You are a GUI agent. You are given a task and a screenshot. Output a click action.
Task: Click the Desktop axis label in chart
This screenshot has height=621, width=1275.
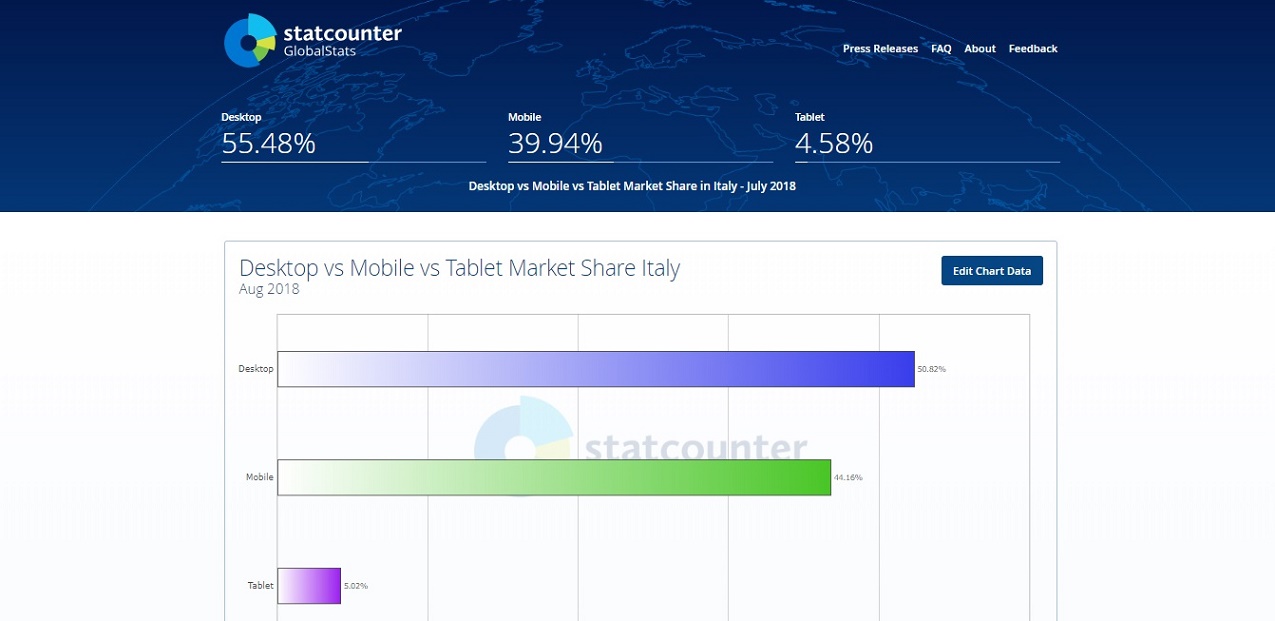[x=256, y=369]
